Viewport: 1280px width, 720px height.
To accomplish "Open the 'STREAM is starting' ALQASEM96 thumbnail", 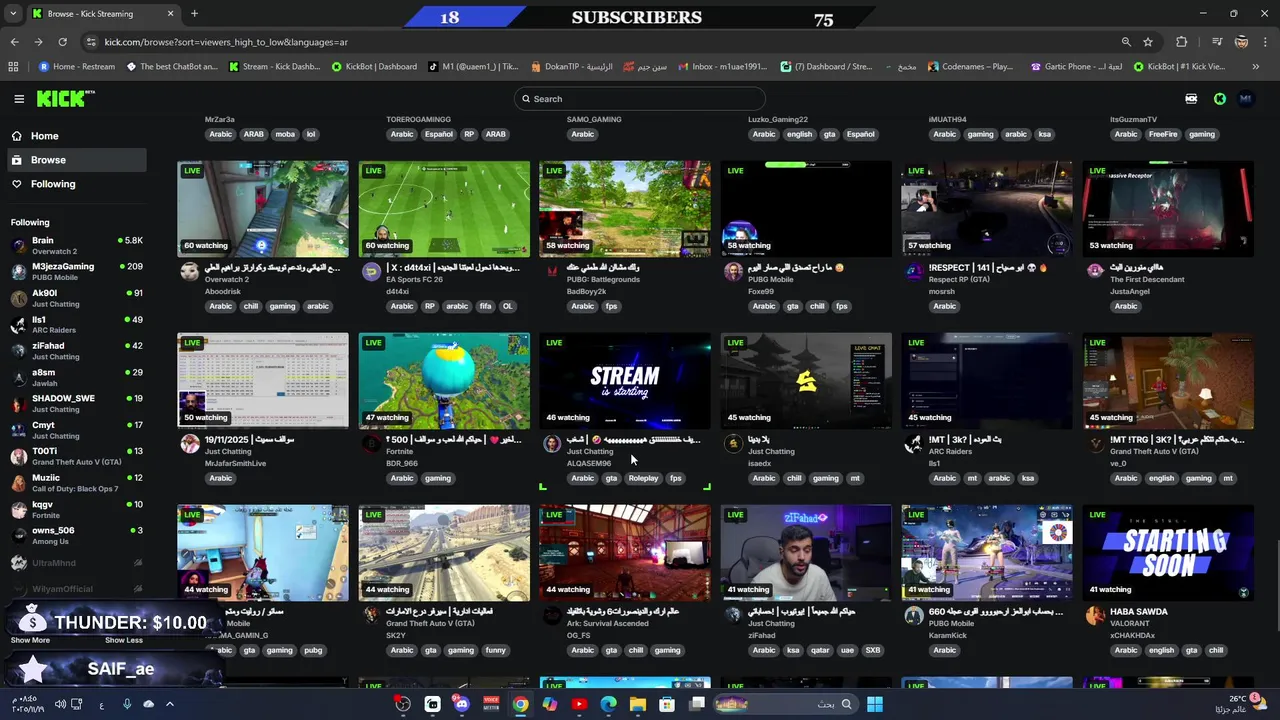I will [x=625, y=380].
